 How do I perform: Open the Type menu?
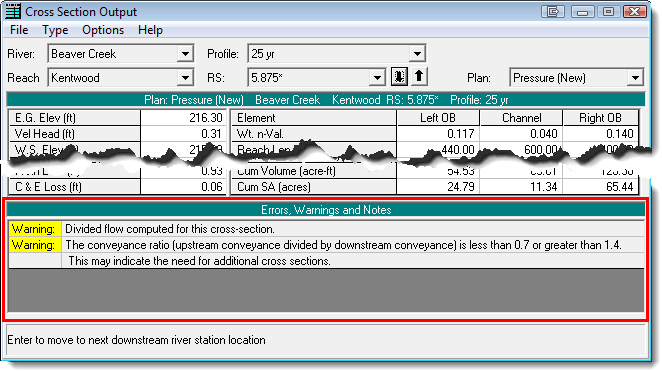[55, 30]
